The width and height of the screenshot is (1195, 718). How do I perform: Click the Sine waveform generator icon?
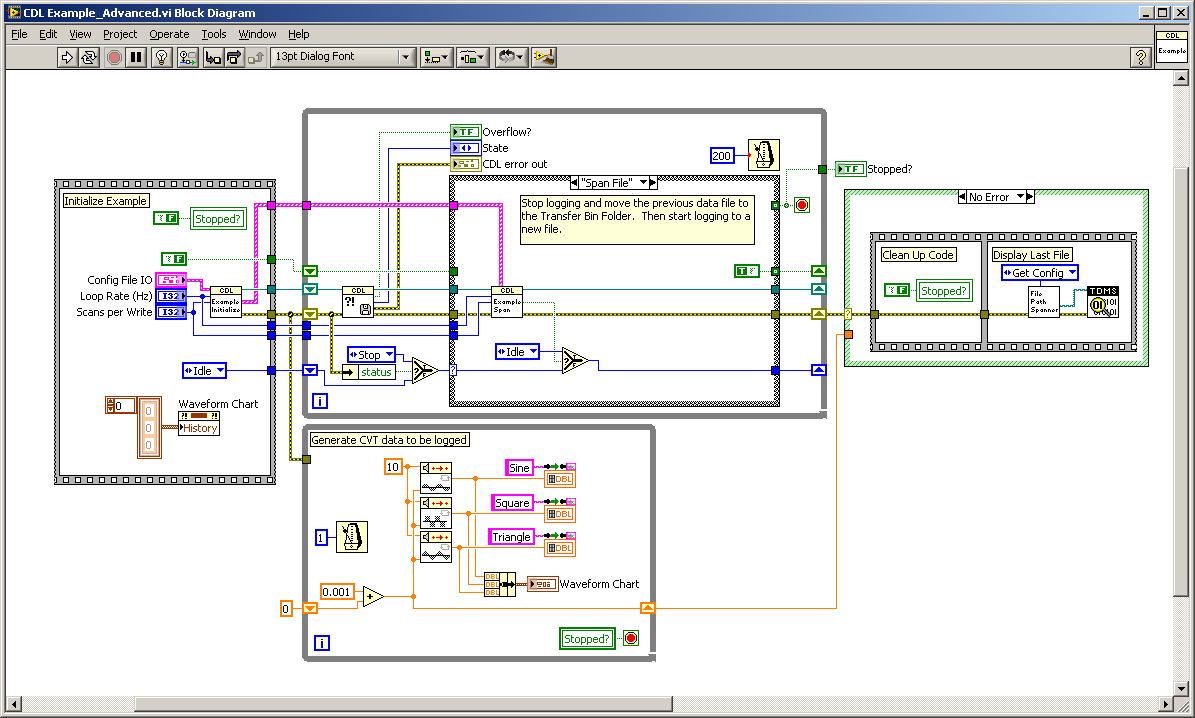(434, 477)
